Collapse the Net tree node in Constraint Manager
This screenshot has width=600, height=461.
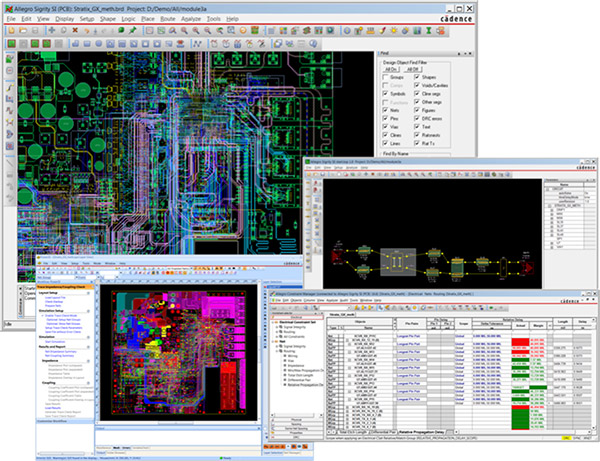click(273, 342)
